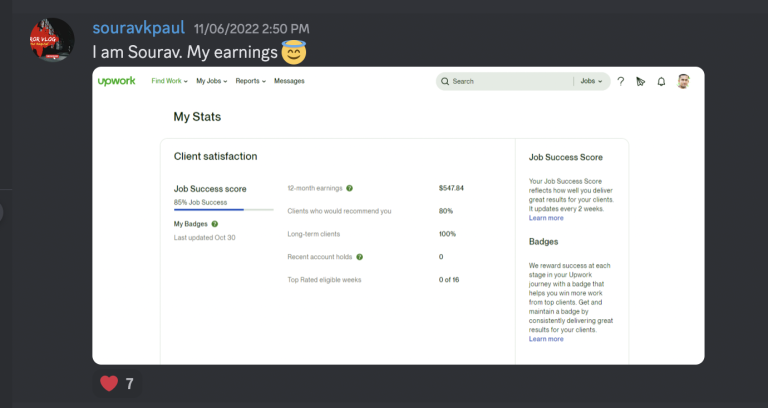Screen dimensions: 768x408
Task: Click the $547.84 earnings value
Action: coord(451,188)
